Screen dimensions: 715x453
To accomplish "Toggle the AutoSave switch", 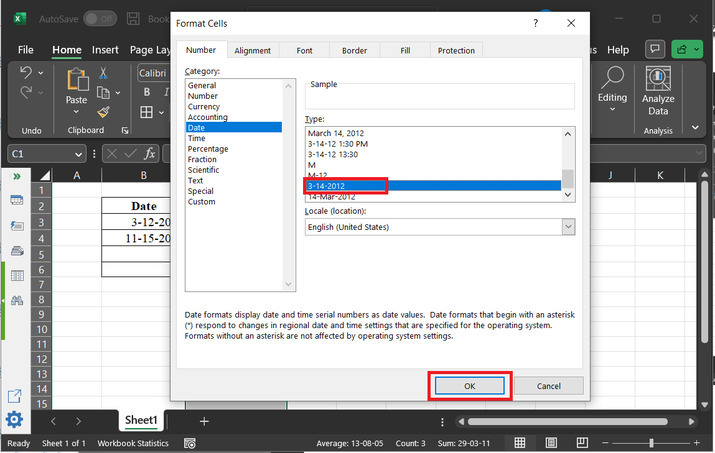I will tap(99, 18).
